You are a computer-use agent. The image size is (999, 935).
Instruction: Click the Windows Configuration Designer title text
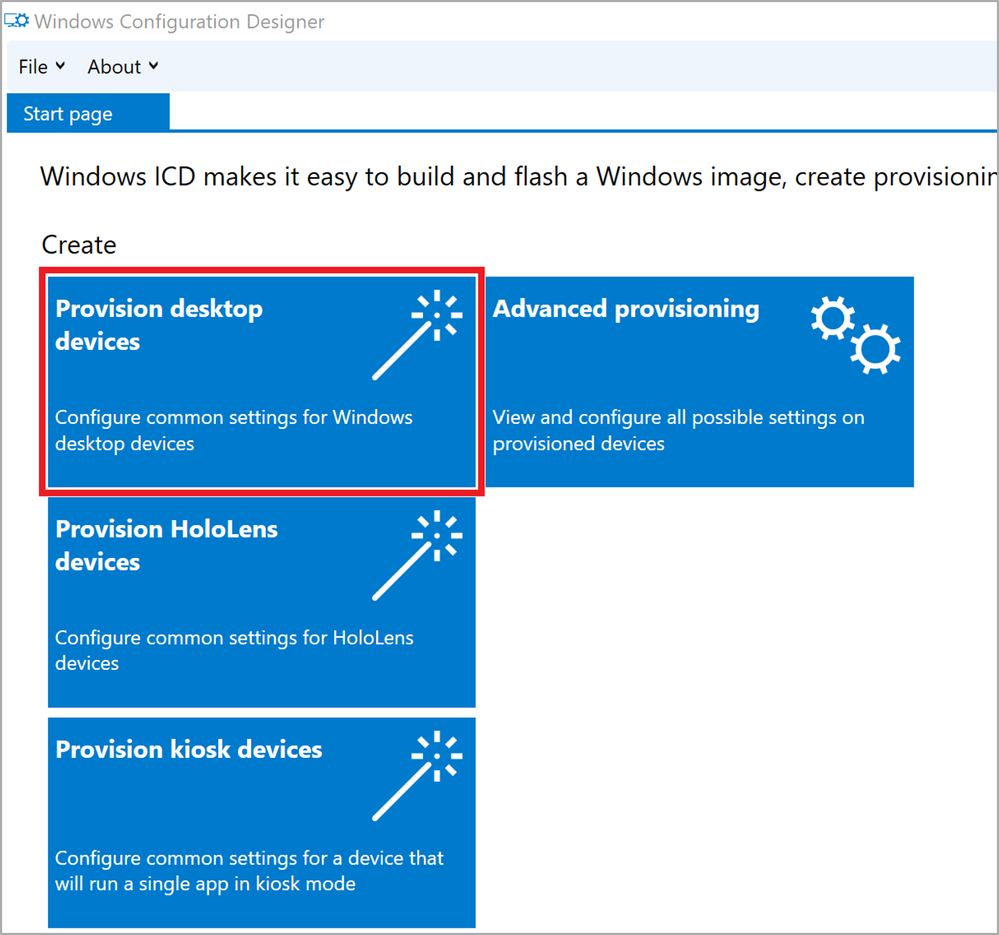click(x=179, y=22)
